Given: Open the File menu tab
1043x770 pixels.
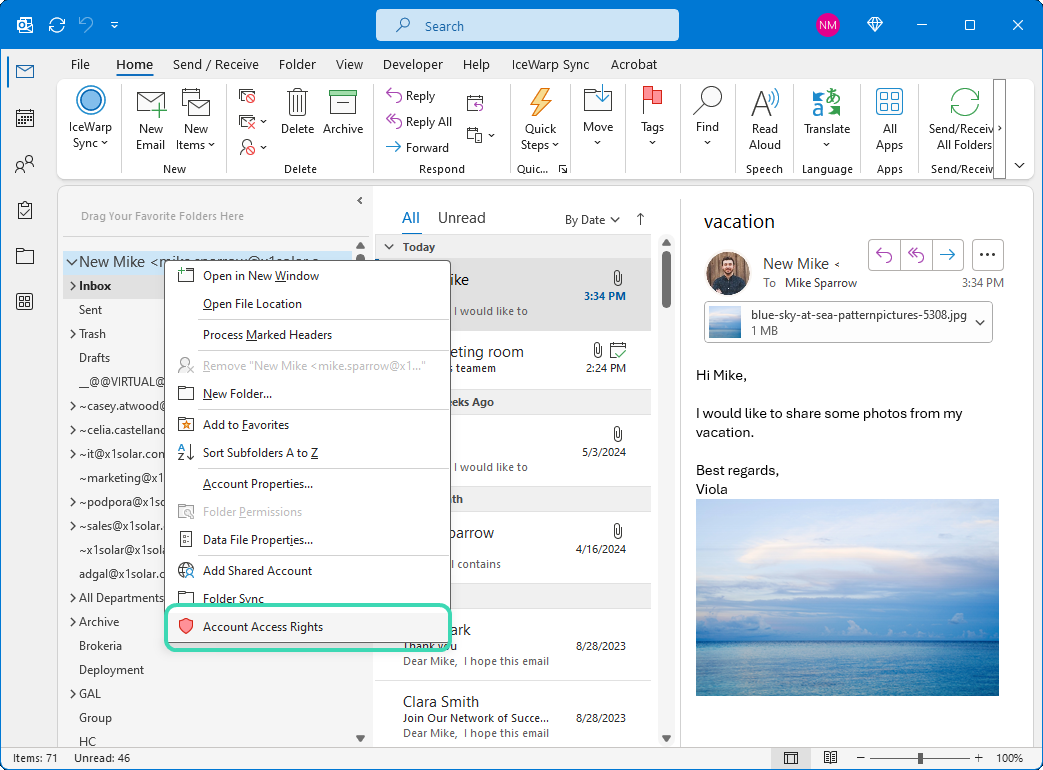Looking at the screenshot, I should pyautogui.click(x=80, y=64).
